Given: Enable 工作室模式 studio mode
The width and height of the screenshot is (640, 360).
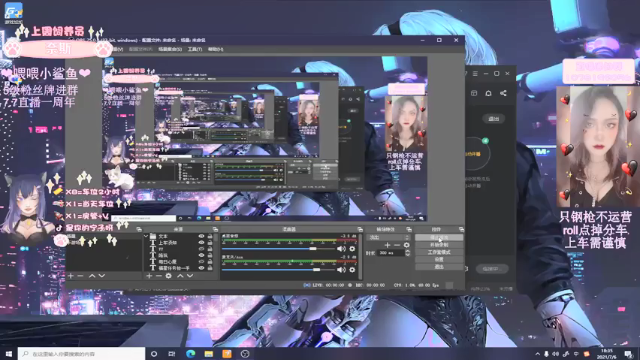Looking at the screenshot, I should click(x=439, y=252).
